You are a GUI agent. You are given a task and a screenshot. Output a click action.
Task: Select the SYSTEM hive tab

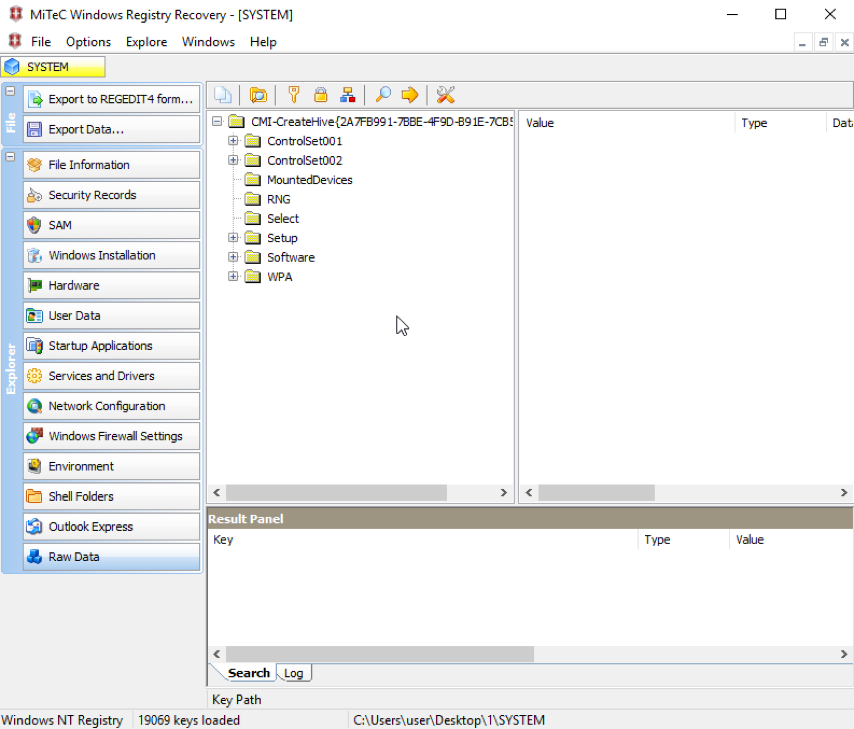pyautogui.click(x=53, y=67)
